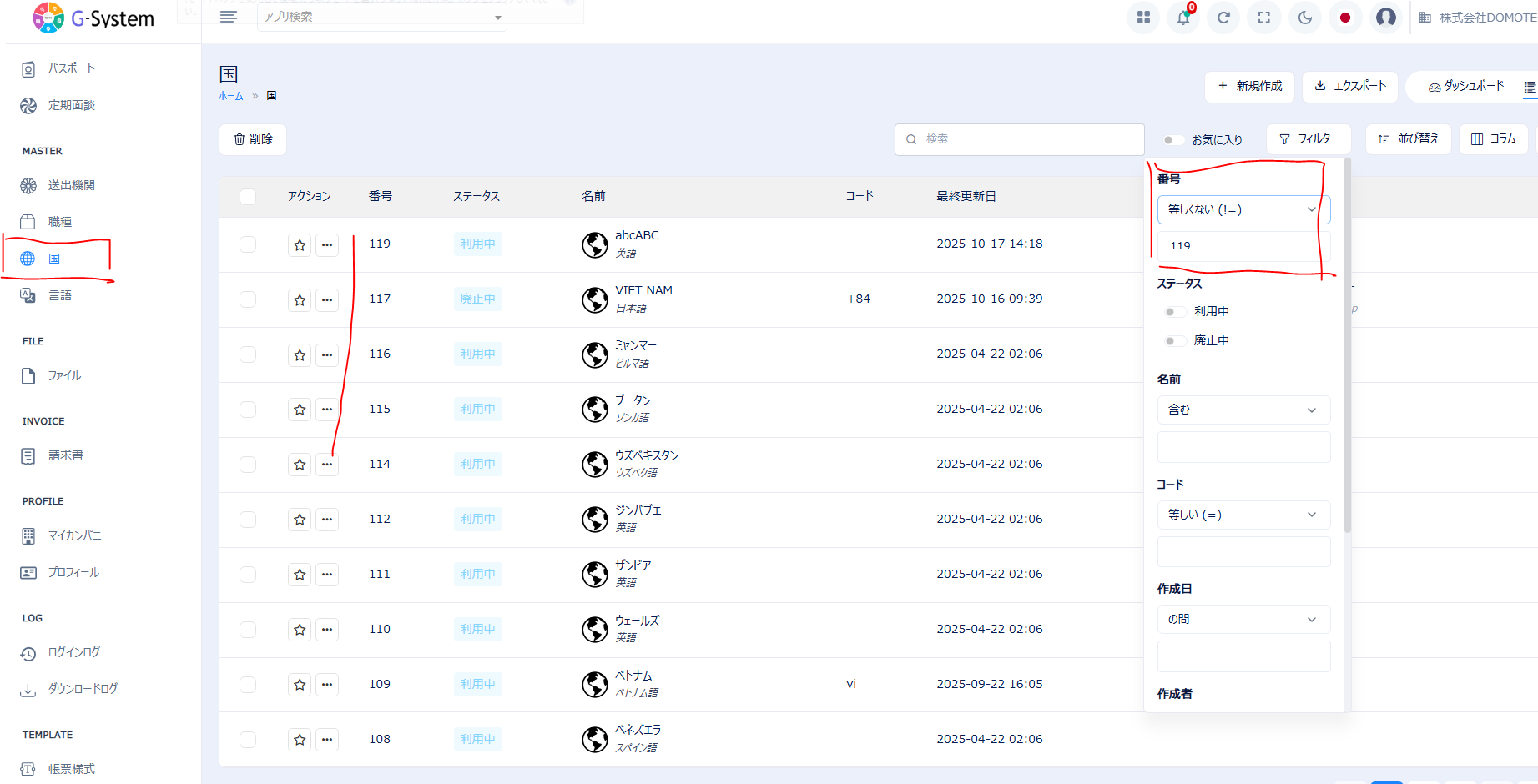Open the 番号 operator dropdown
The height and width of the screenshot is (784, 1538).
point(1243,209)
